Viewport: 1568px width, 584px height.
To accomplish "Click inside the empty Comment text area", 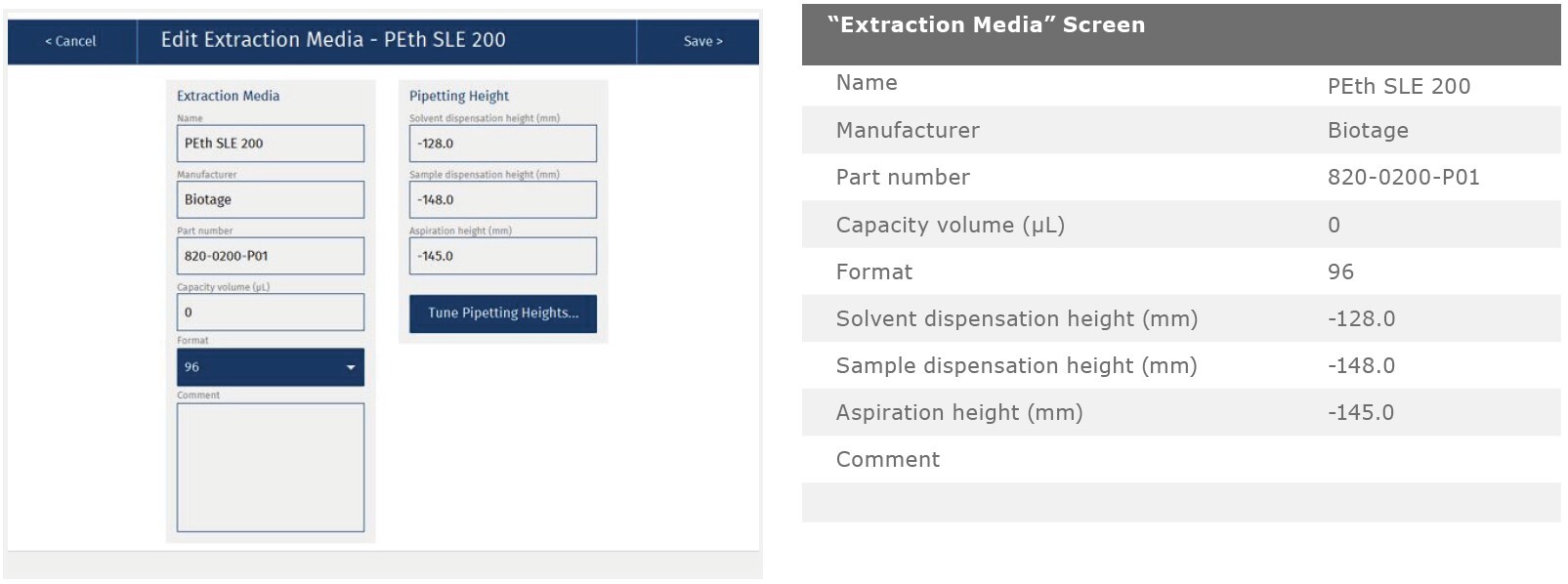I will pyautogui.click(x=270, y=467).
